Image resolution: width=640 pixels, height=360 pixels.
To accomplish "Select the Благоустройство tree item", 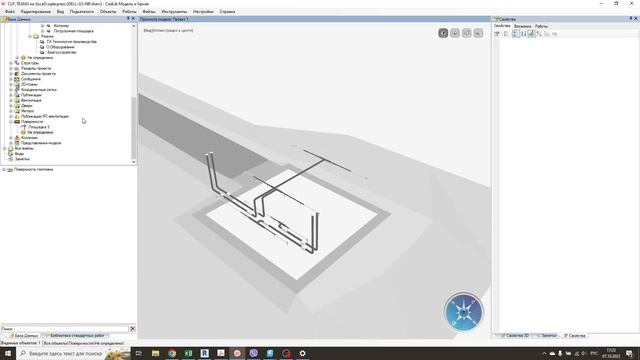I will click(62, 52).
